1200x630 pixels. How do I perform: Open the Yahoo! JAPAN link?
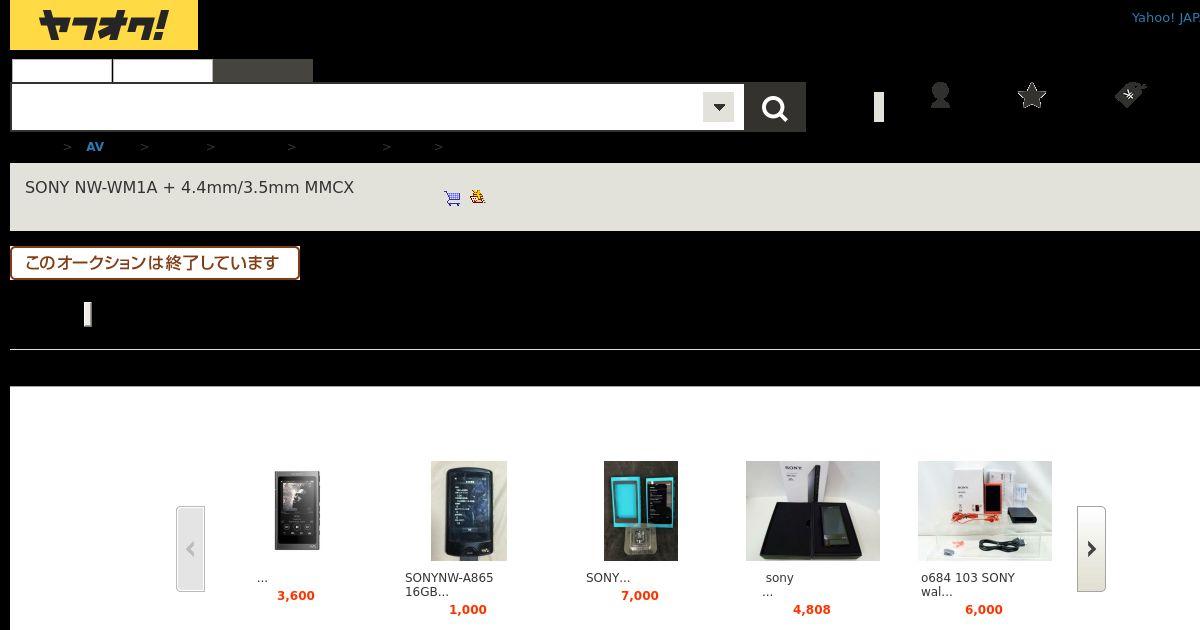(1165, 18)
